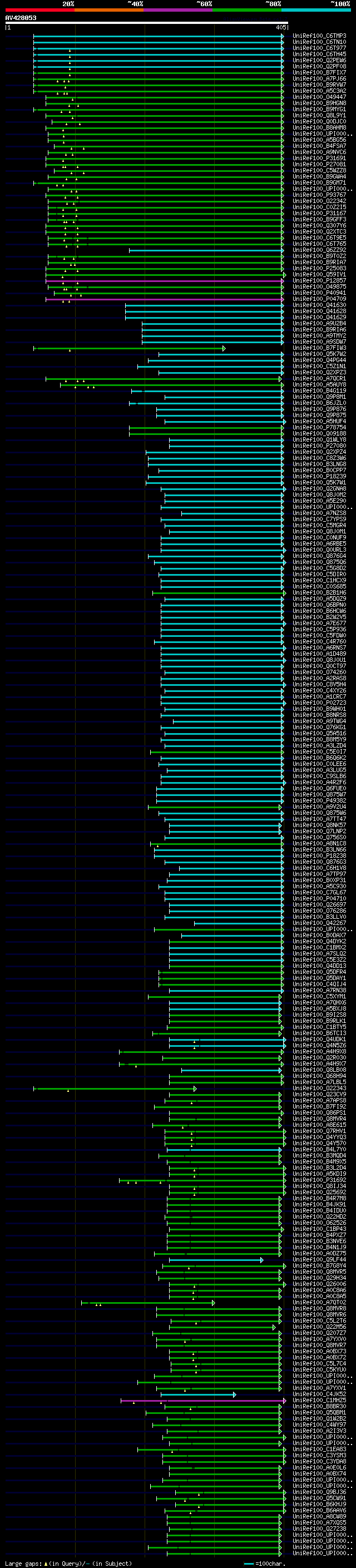The height and width of the screenshot is (1568, 356).
Task: Select label UniRef100_O22342
Action: point(319,201)
